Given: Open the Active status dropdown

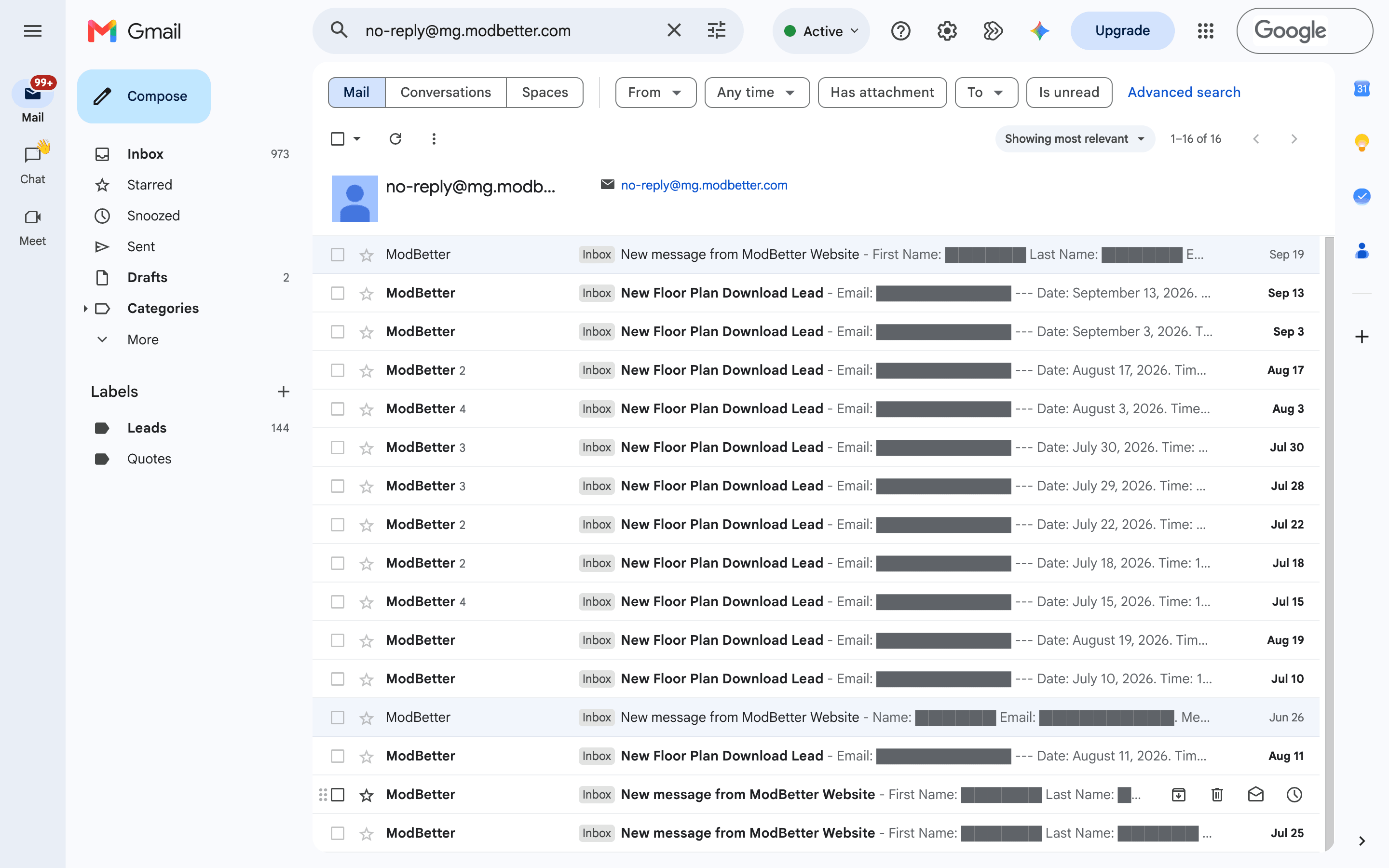Looking at the screenshot, I should (821, 31).
